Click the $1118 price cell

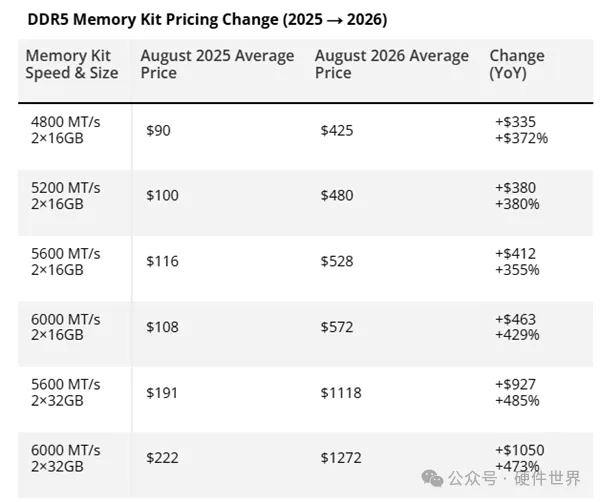(341, 393)
